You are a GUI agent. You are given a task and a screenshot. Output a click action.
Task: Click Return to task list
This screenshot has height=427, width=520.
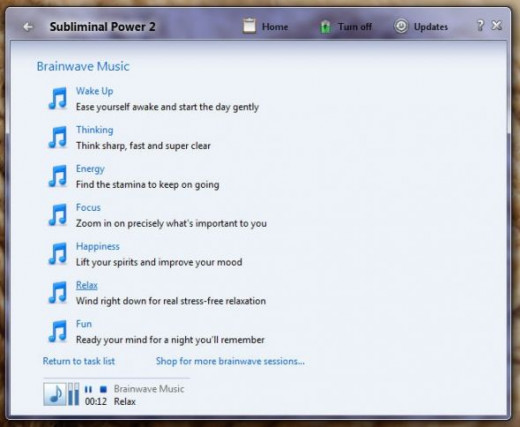point(79,361)
